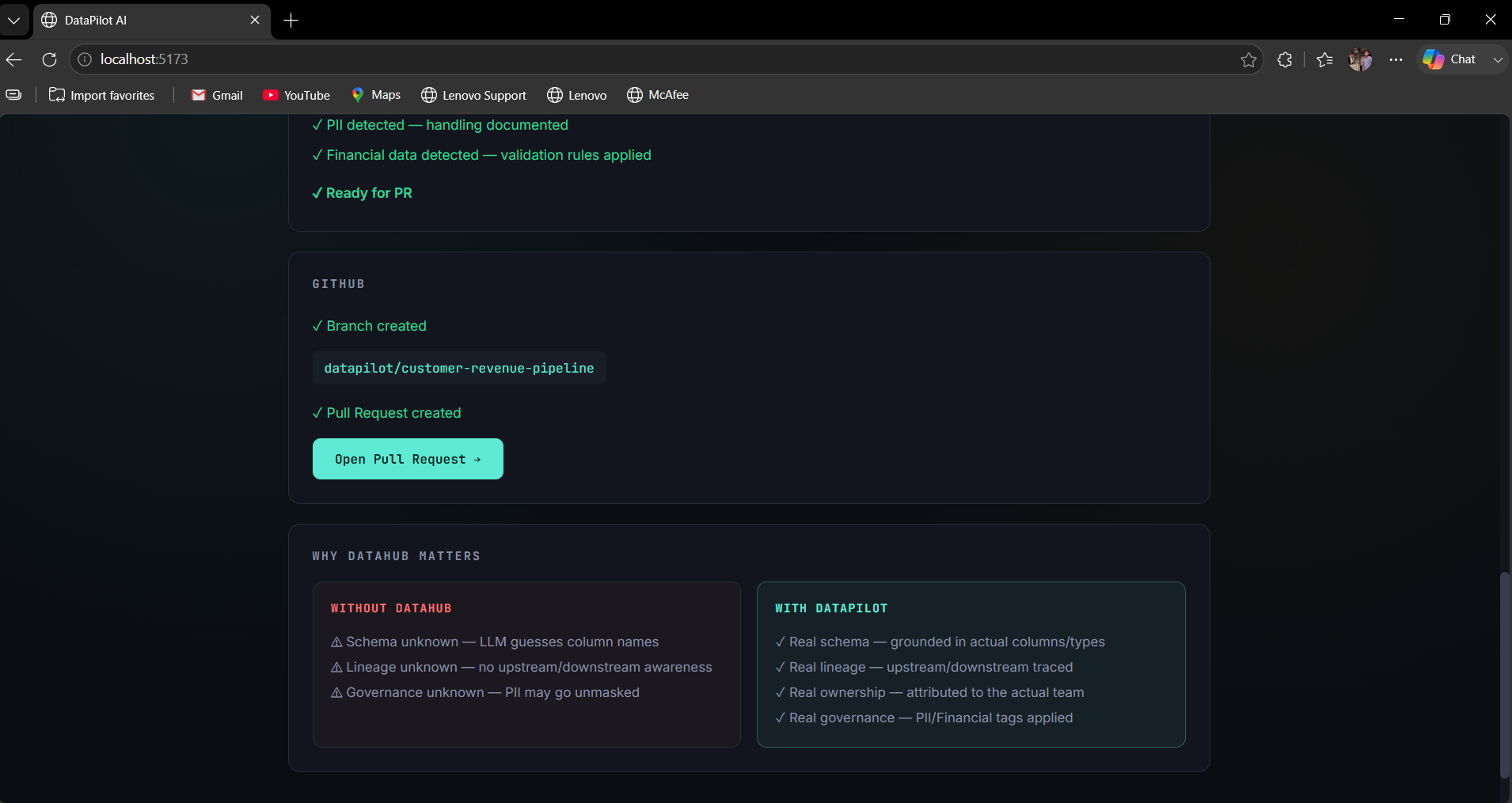This screenshot has width=1512, height=803.
Task: Click the browser back arrow
Action: (14, 59)
